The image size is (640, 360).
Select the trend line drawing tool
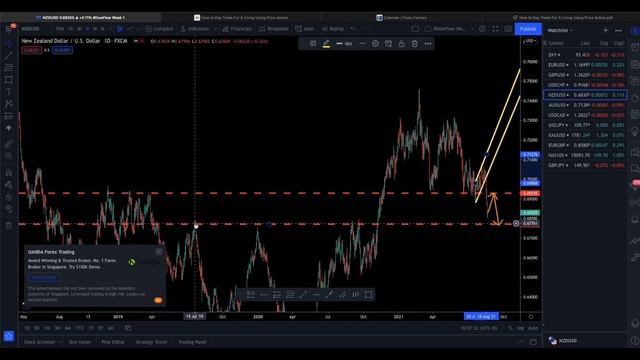[x=9, y=56]
